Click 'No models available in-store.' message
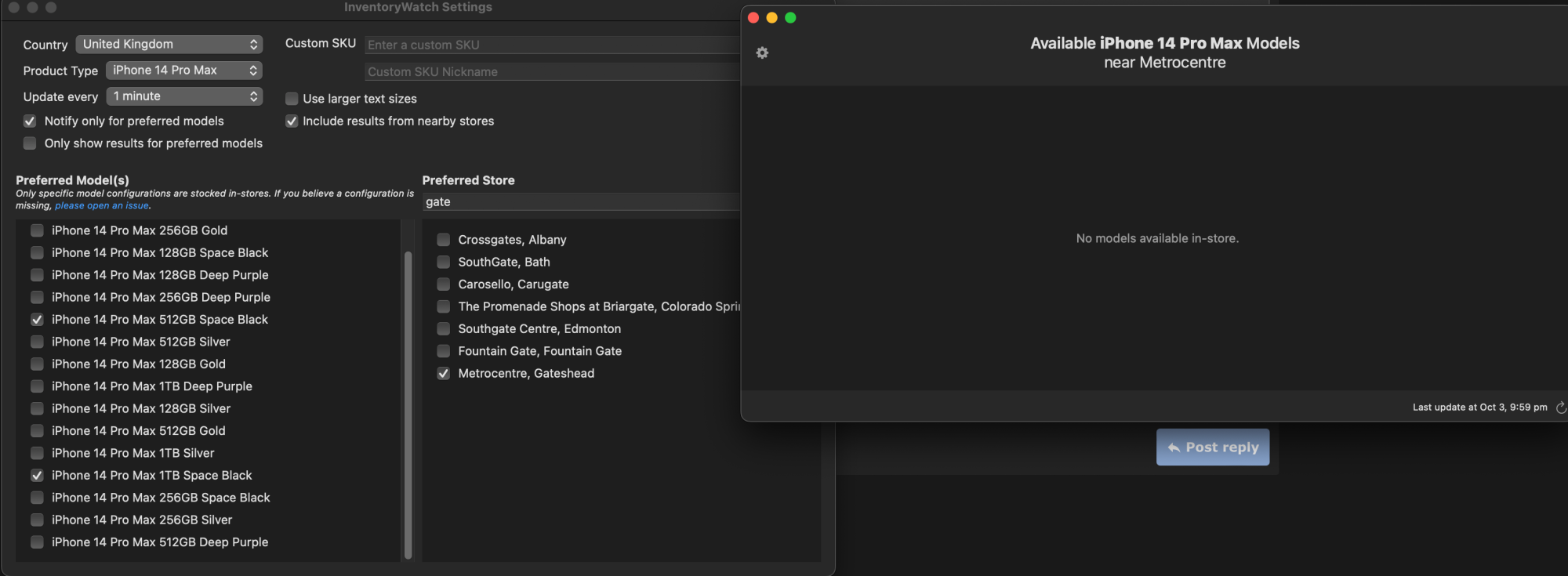The image size is (1568, 576). click(1157, 238)
